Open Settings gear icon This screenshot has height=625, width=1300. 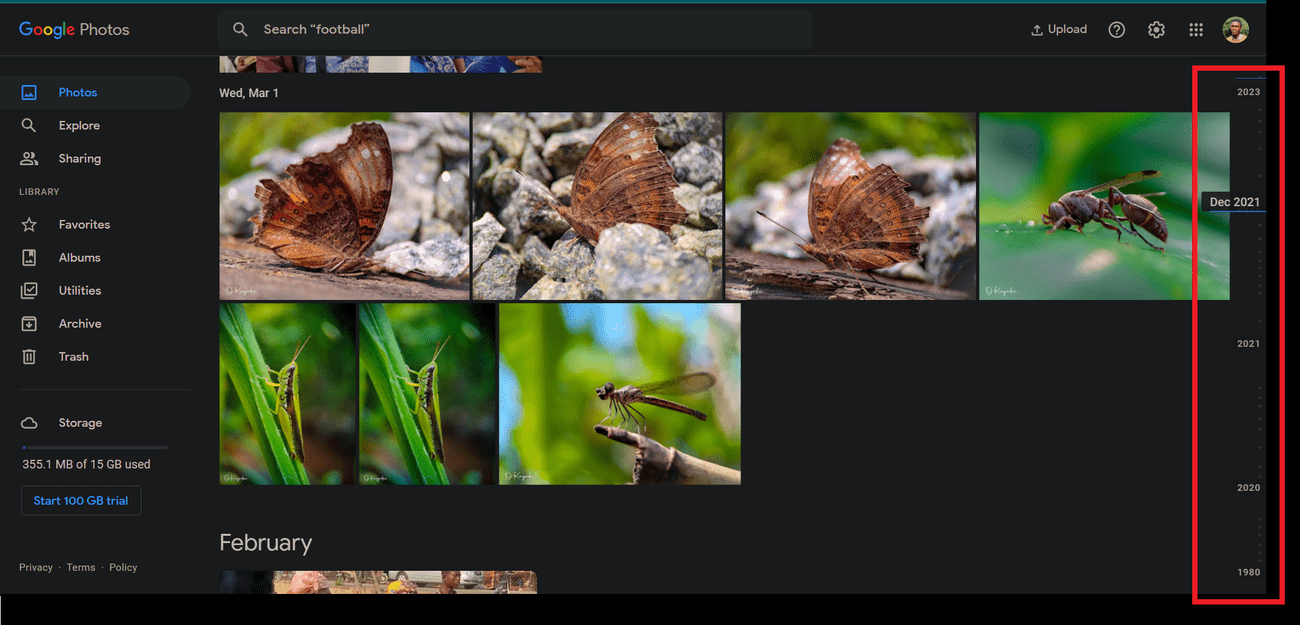[1156, 30]
